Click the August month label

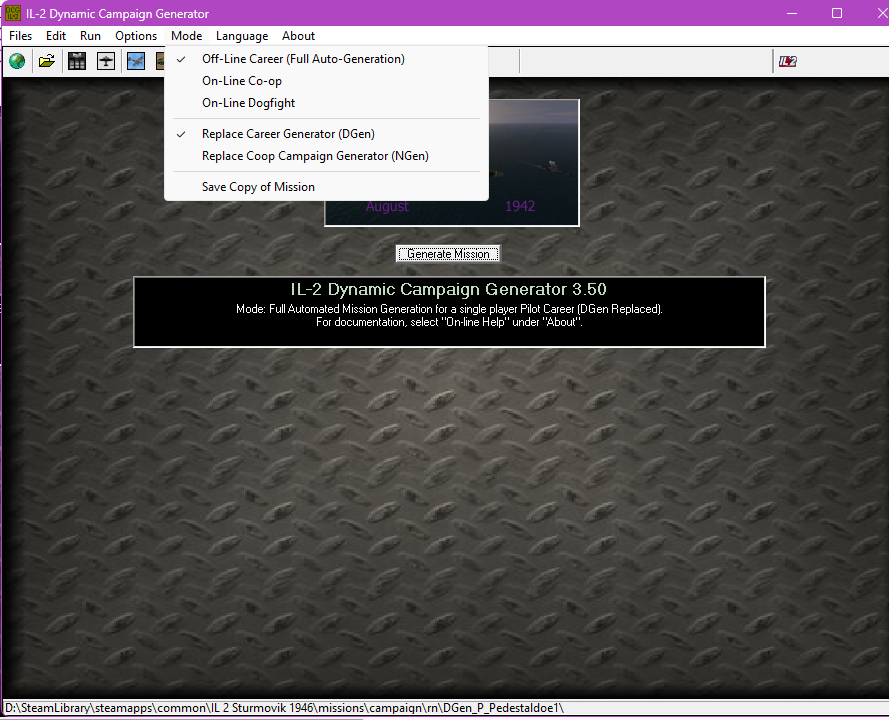387,206
